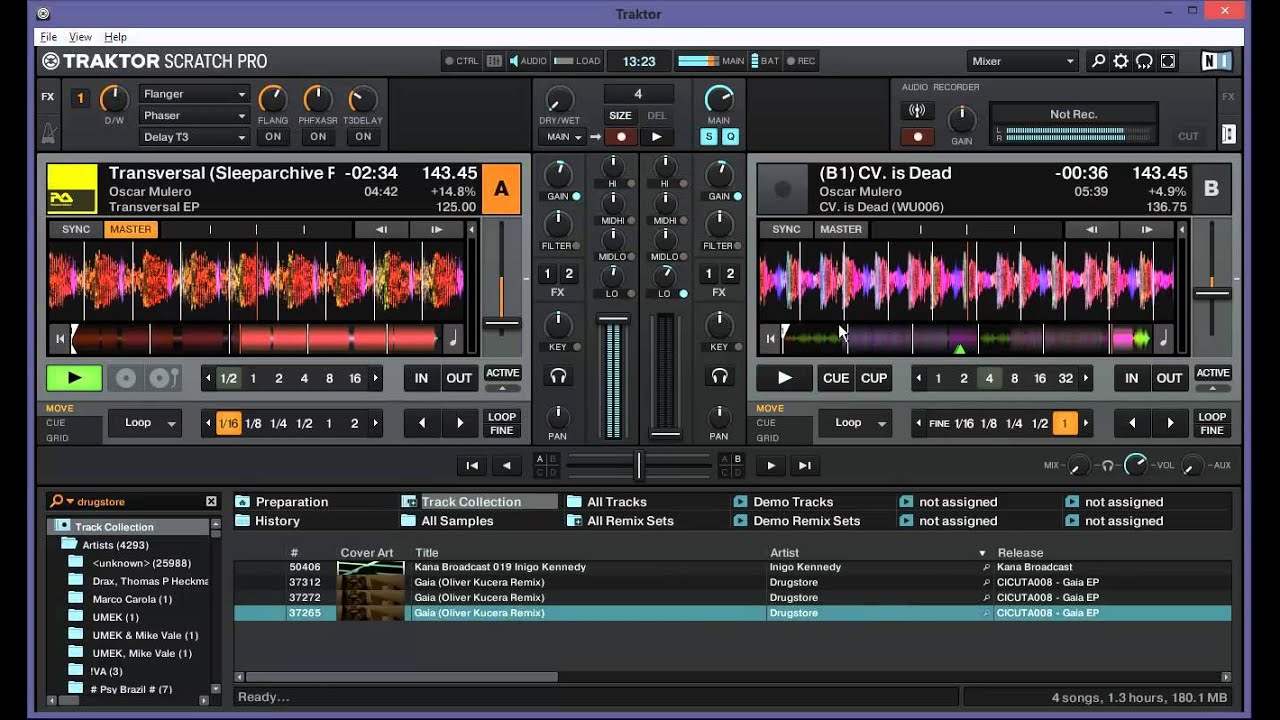
Task: Jump to start of Deck B track
Action: [770, 339]
